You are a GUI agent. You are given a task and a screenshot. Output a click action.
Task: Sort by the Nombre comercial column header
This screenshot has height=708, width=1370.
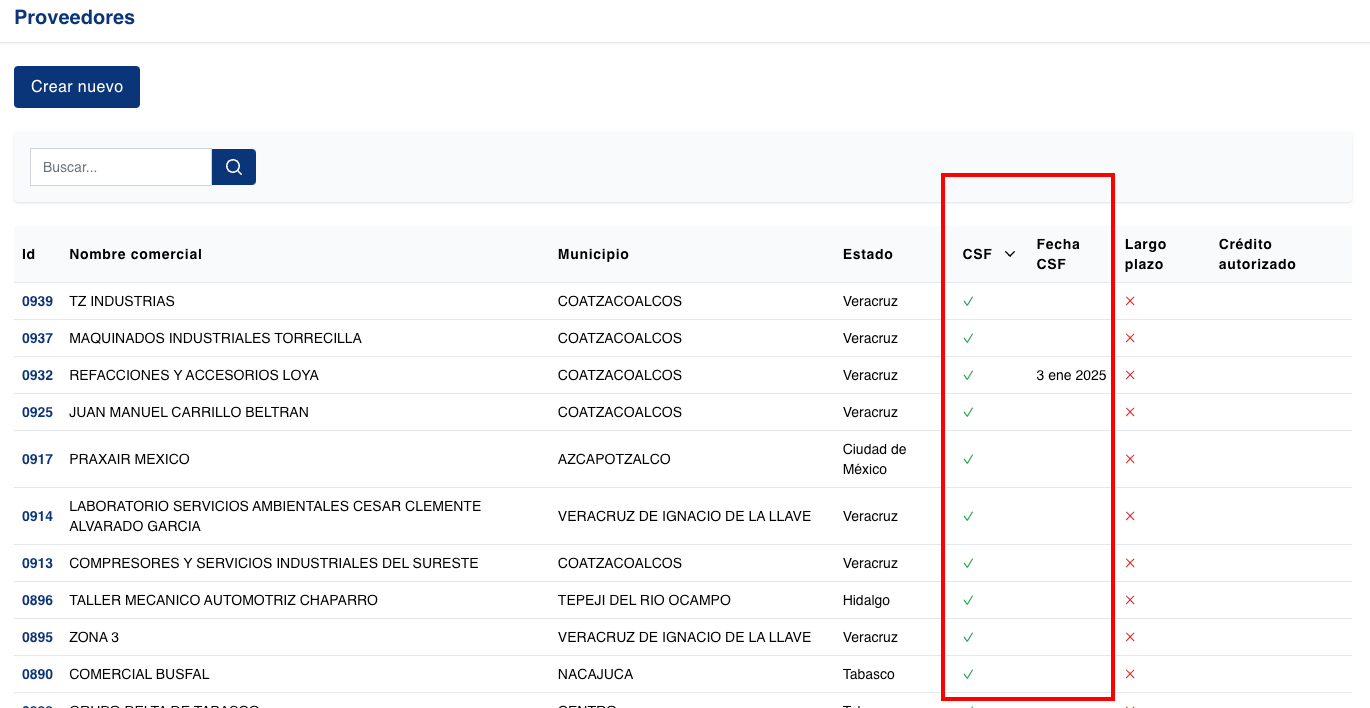point(135,254)
